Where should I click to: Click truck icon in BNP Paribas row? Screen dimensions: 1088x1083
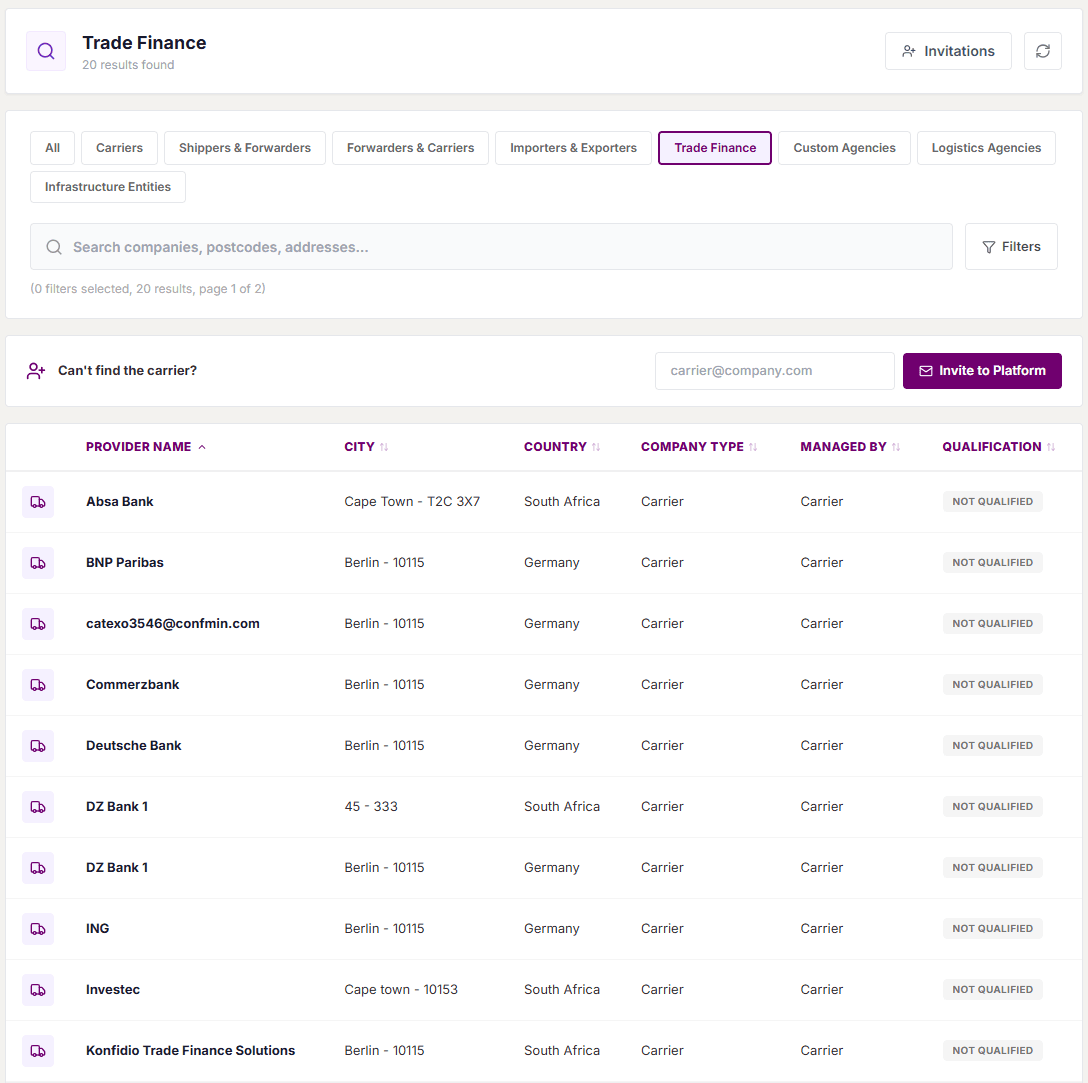(x=38, y=563)
